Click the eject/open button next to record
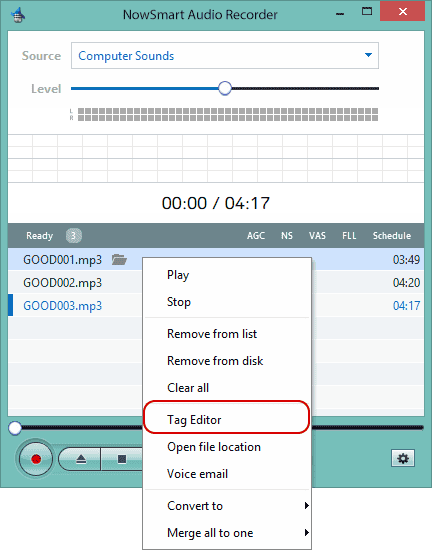 pyautogui.click(x=81, y=458)
